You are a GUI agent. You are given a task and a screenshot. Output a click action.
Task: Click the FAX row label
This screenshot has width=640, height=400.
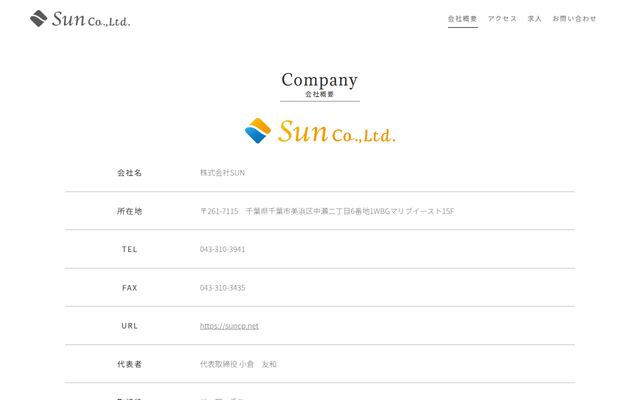129,288
